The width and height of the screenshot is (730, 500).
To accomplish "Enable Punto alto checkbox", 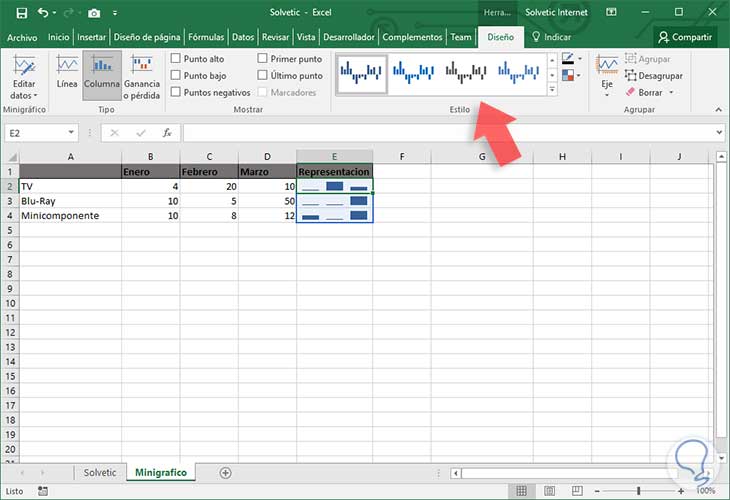I will click(176, 58).
